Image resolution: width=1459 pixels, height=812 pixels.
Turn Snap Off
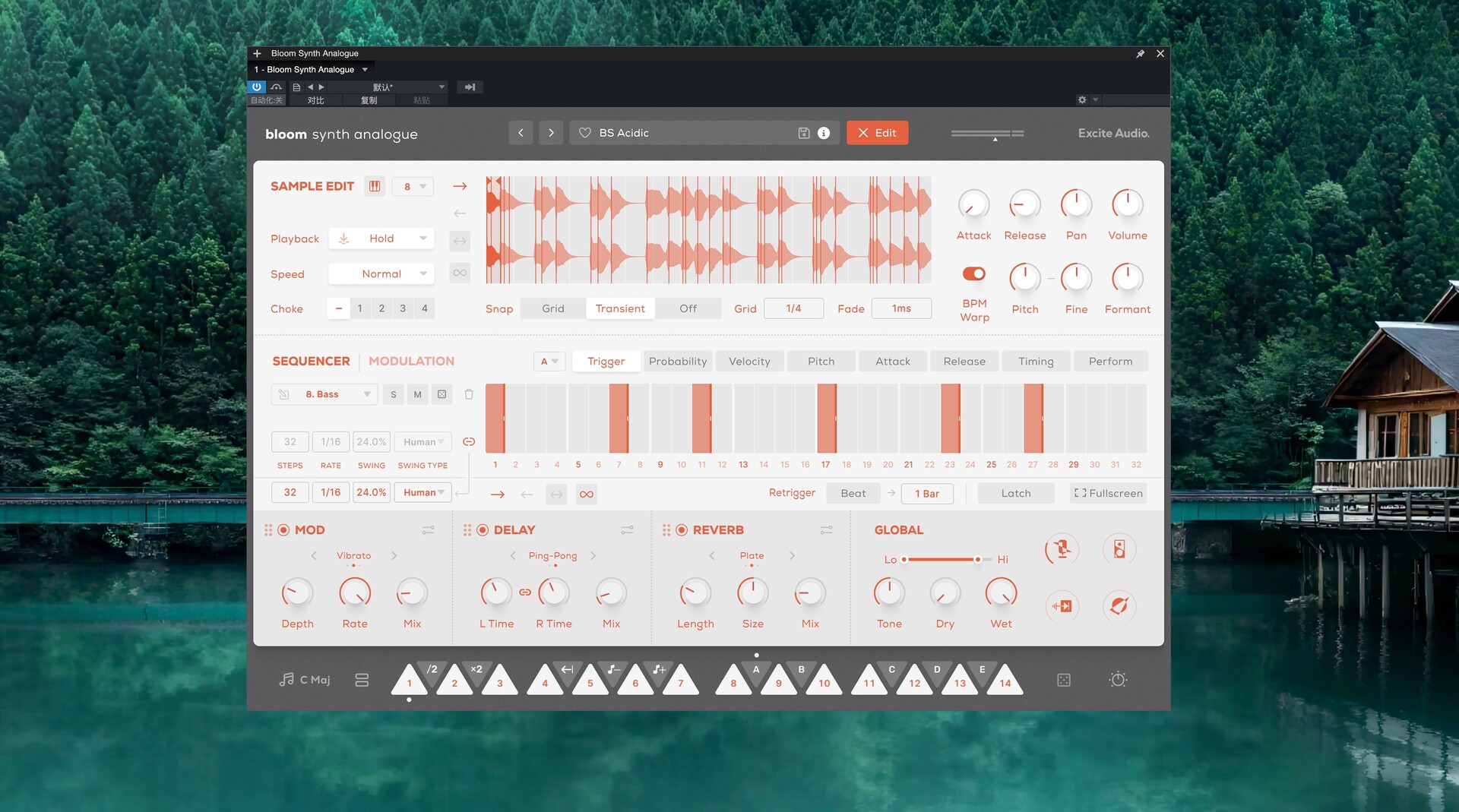point(688,308)
